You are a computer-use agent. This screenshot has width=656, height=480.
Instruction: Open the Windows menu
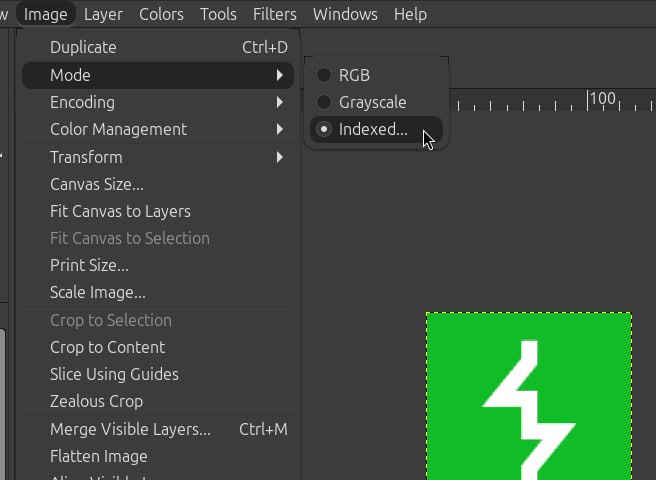(345, 14)
